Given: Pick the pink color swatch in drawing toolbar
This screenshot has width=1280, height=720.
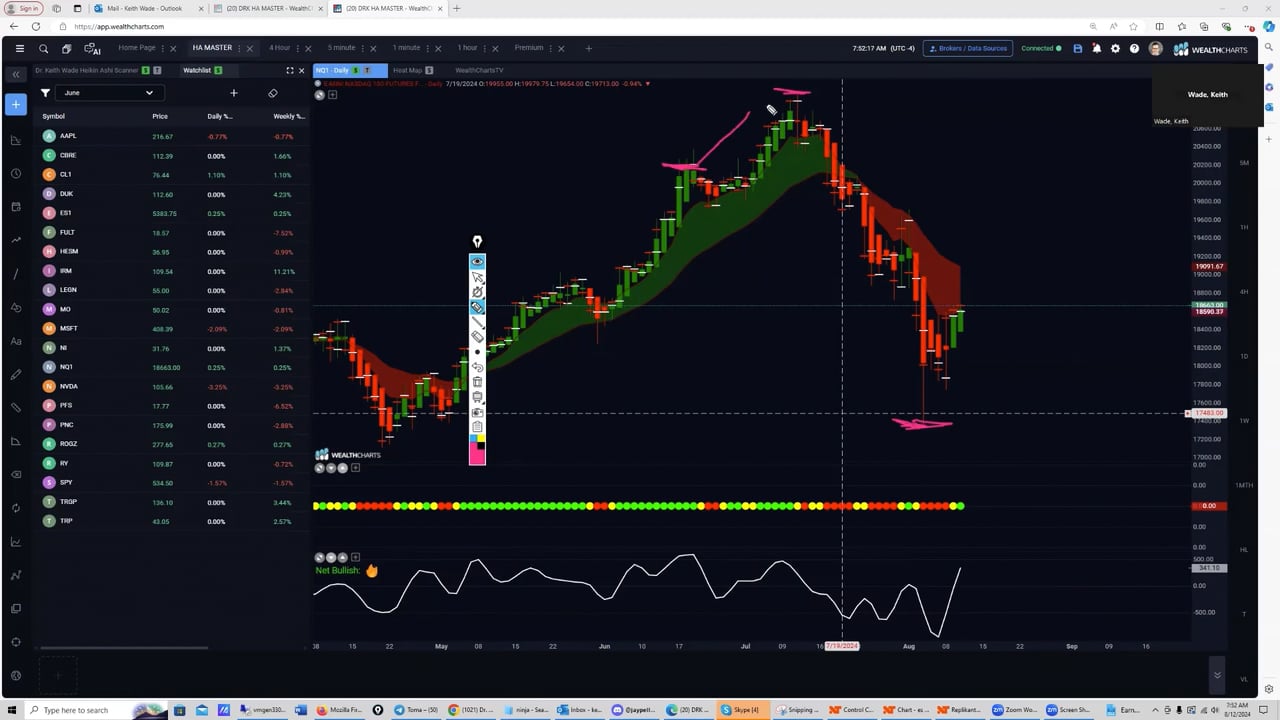Looking at the screenshot, I should pyautogui.click(x=477, y=455).
